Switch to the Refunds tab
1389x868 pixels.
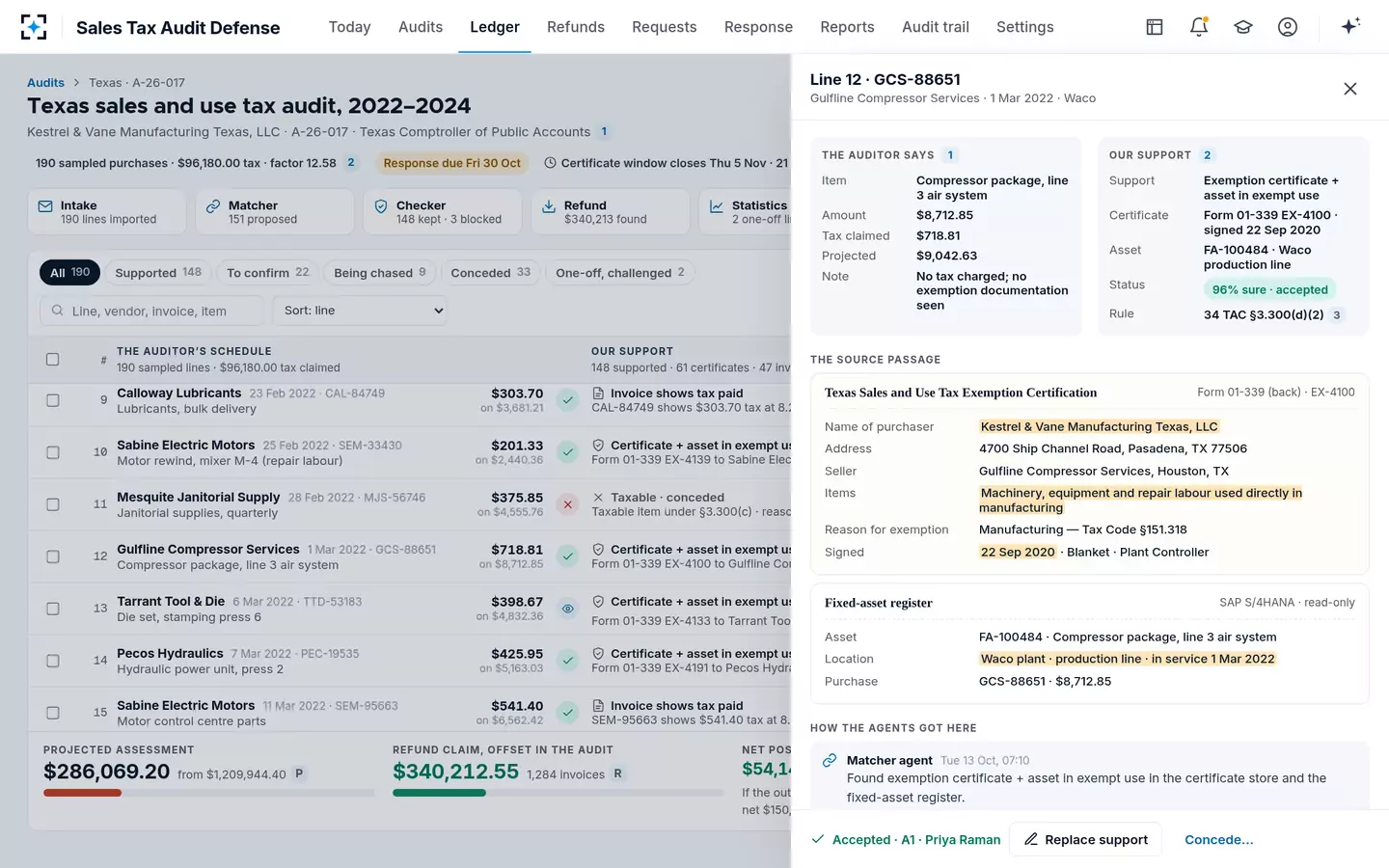(576, 27)
